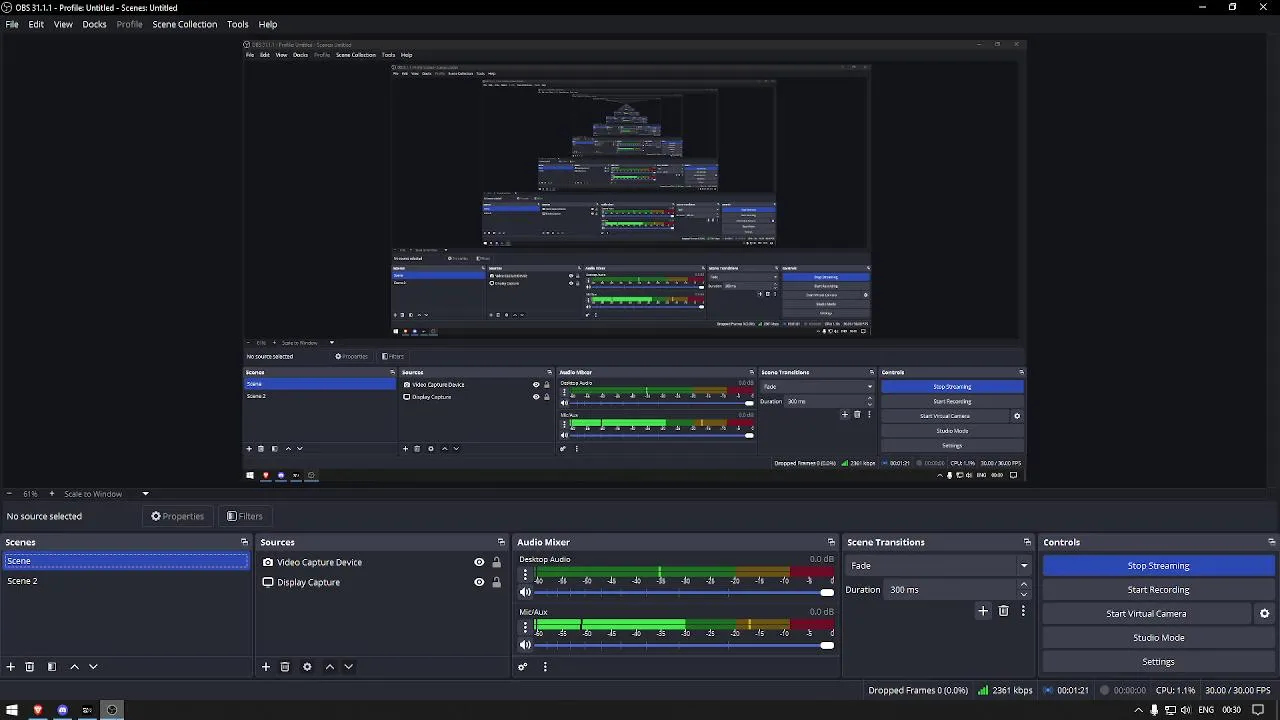Adjust the Mic/Aux volume slider
The image size is (1280, 720).
coord(684,645)
